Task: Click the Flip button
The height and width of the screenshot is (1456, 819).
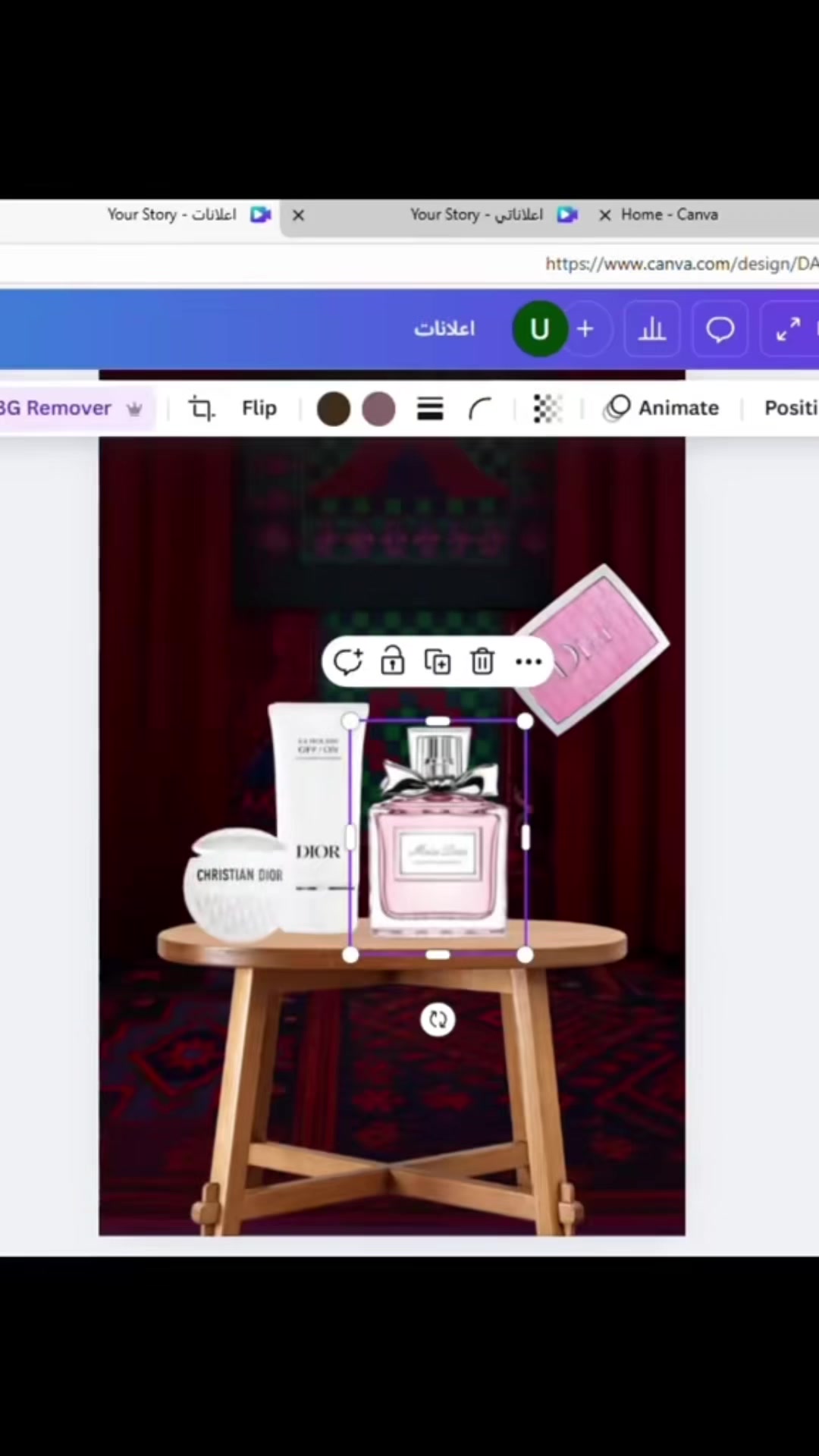Action: pyautogui.click(x=259, y=409)
